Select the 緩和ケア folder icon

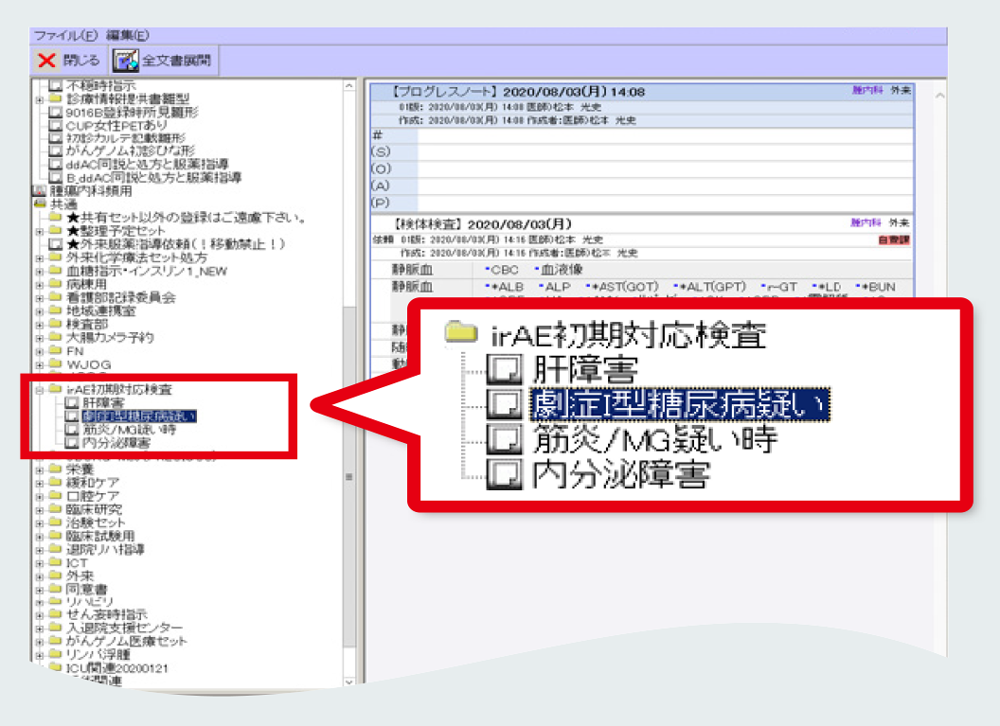pyautogui.click(x=55, y=482)
